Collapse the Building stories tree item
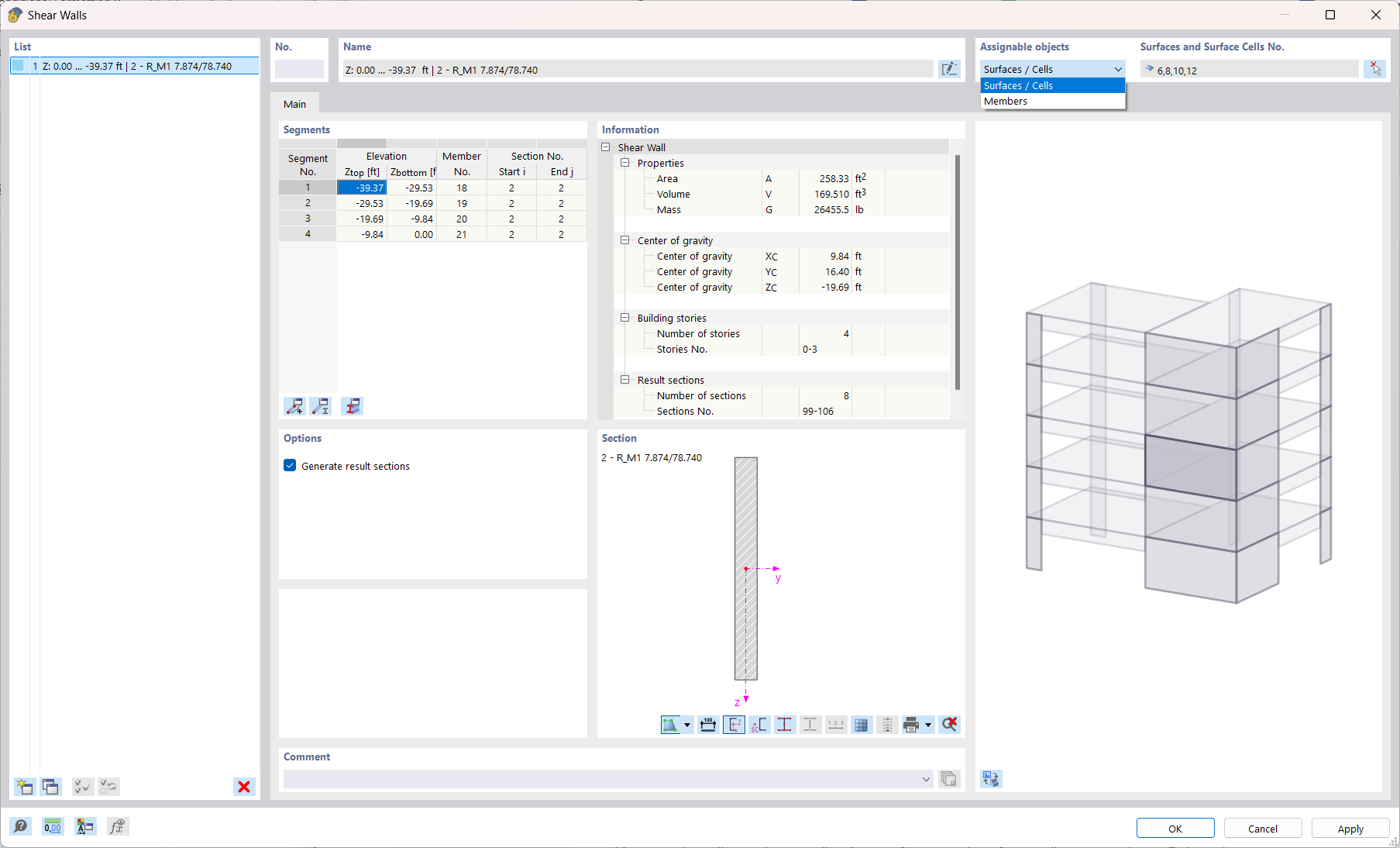 tap(625, 318)
